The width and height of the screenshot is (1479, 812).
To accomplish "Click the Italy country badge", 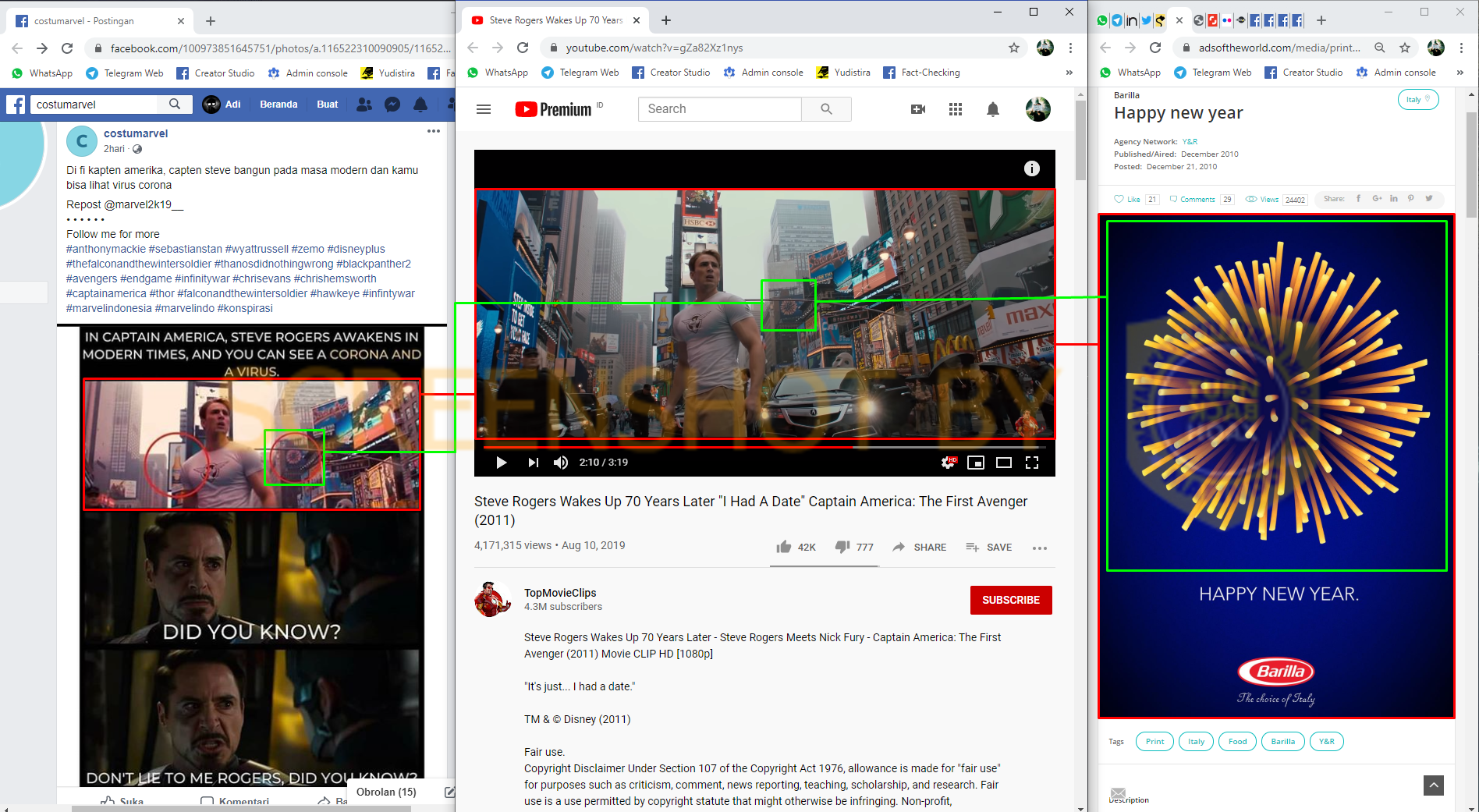I will click(1418, 99).
